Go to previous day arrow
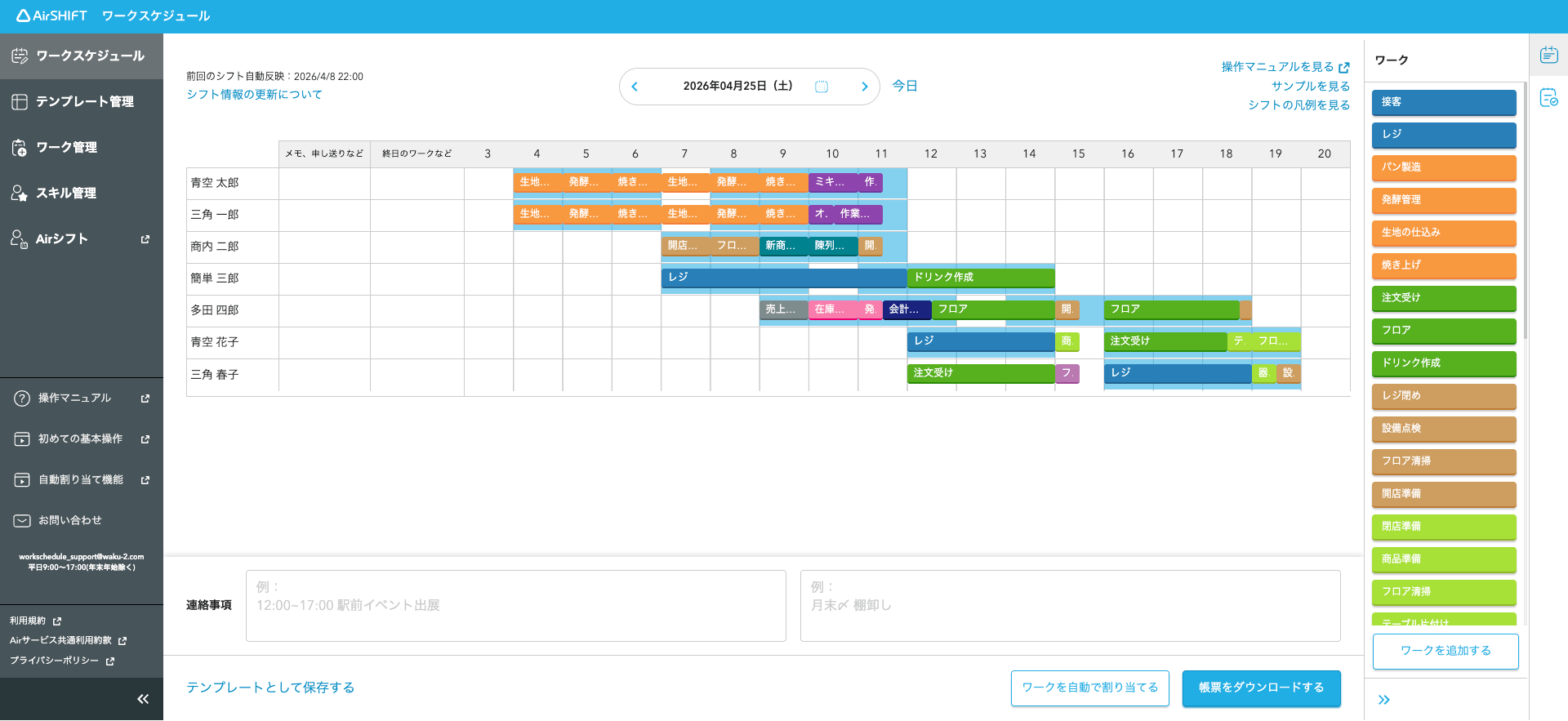The width and height of the screenshot is (1568, 721). coord(635,87)
